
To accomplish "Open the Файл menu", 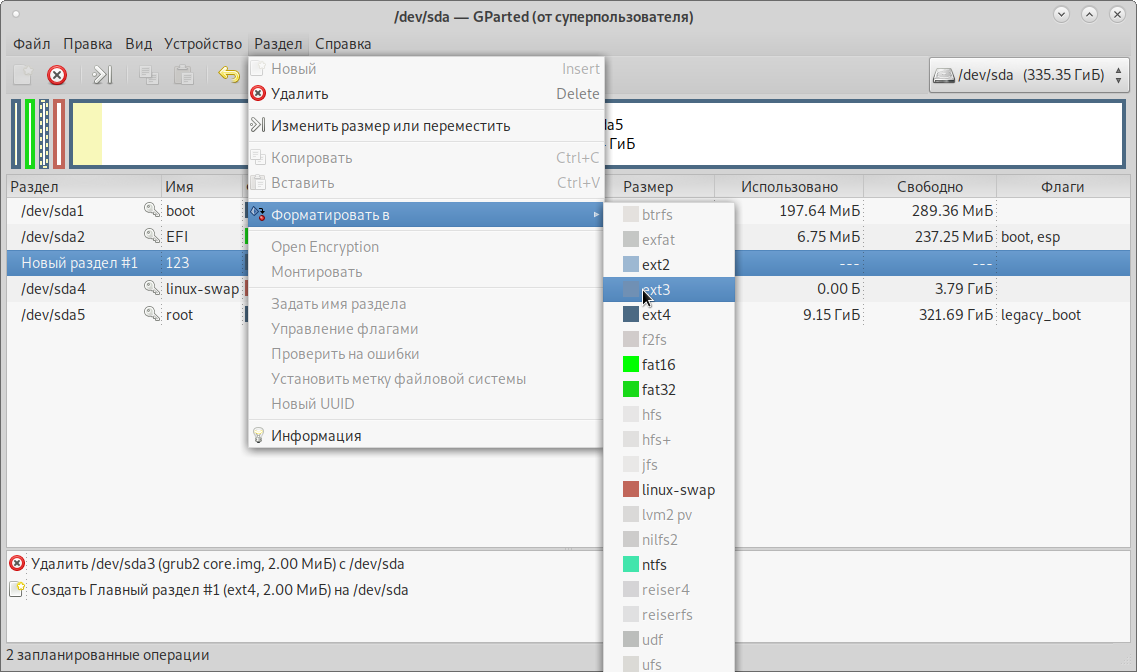I will pyautogui.click(x=32, y=43).
